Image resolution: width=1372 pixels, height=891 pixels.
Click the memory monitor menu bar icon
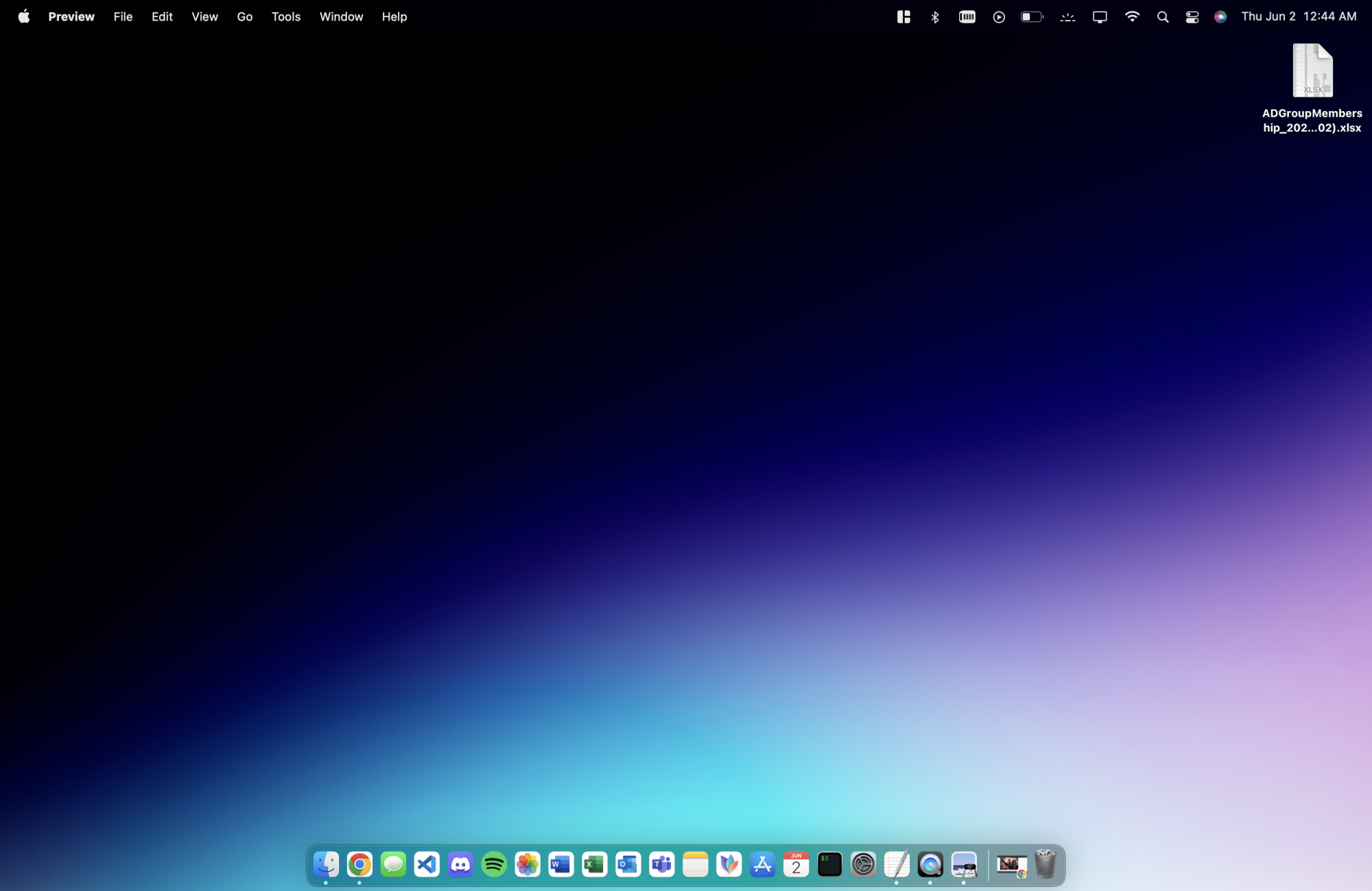pos(967,16)
